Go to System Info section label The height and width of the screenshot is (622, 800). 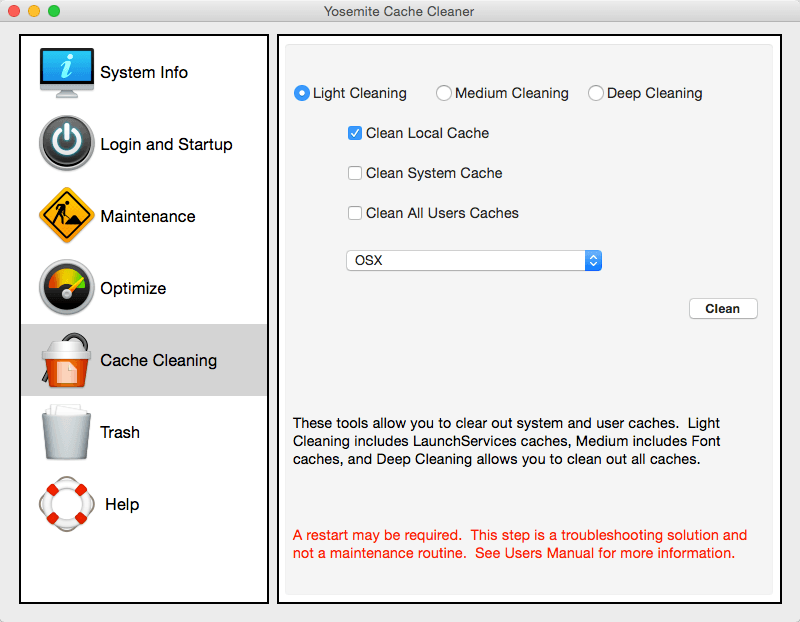pyautogui.click(x=144, y=72)
